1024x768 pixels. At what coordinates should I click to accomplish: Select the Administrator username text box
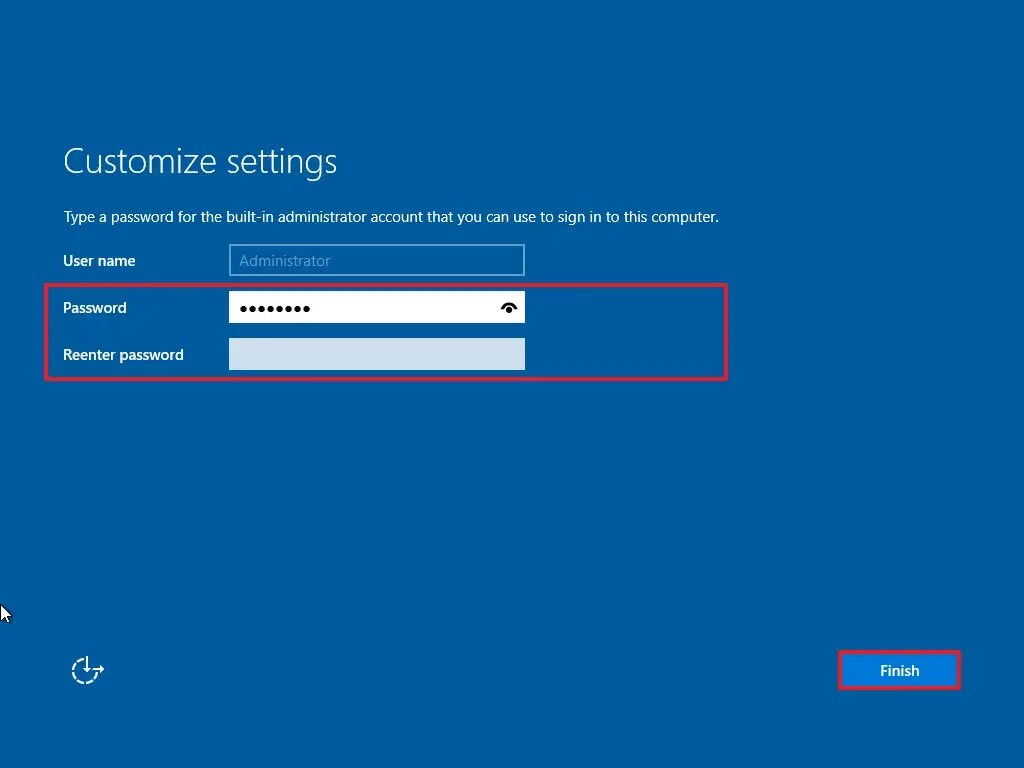click(x=376, y=260)
